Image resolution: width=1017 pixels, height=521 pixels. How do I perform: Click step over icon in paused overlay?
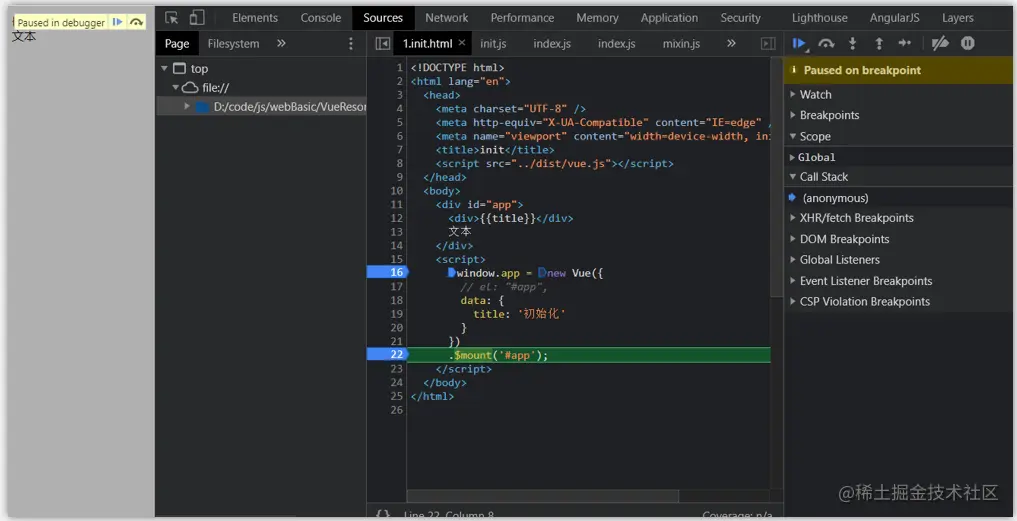(136, 22)
